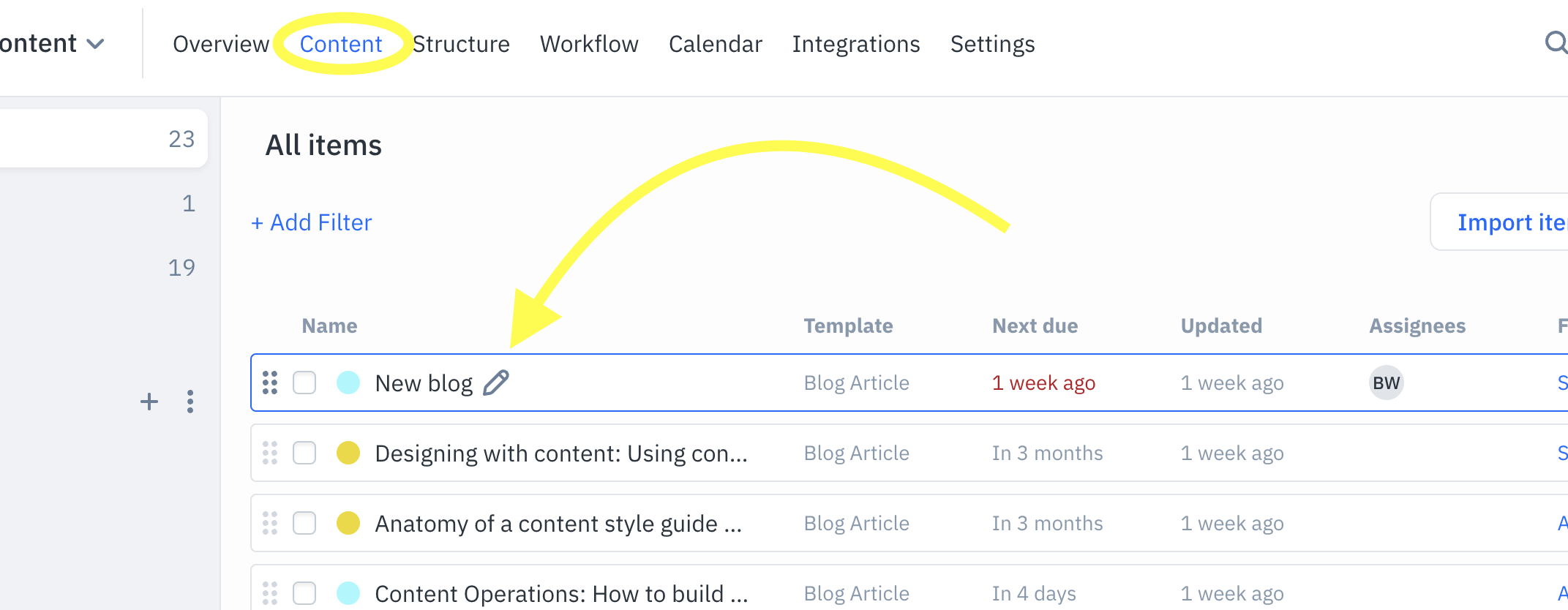Open the Calendar tab
This screenshot has width=1568, height=610.
(715, 44)
